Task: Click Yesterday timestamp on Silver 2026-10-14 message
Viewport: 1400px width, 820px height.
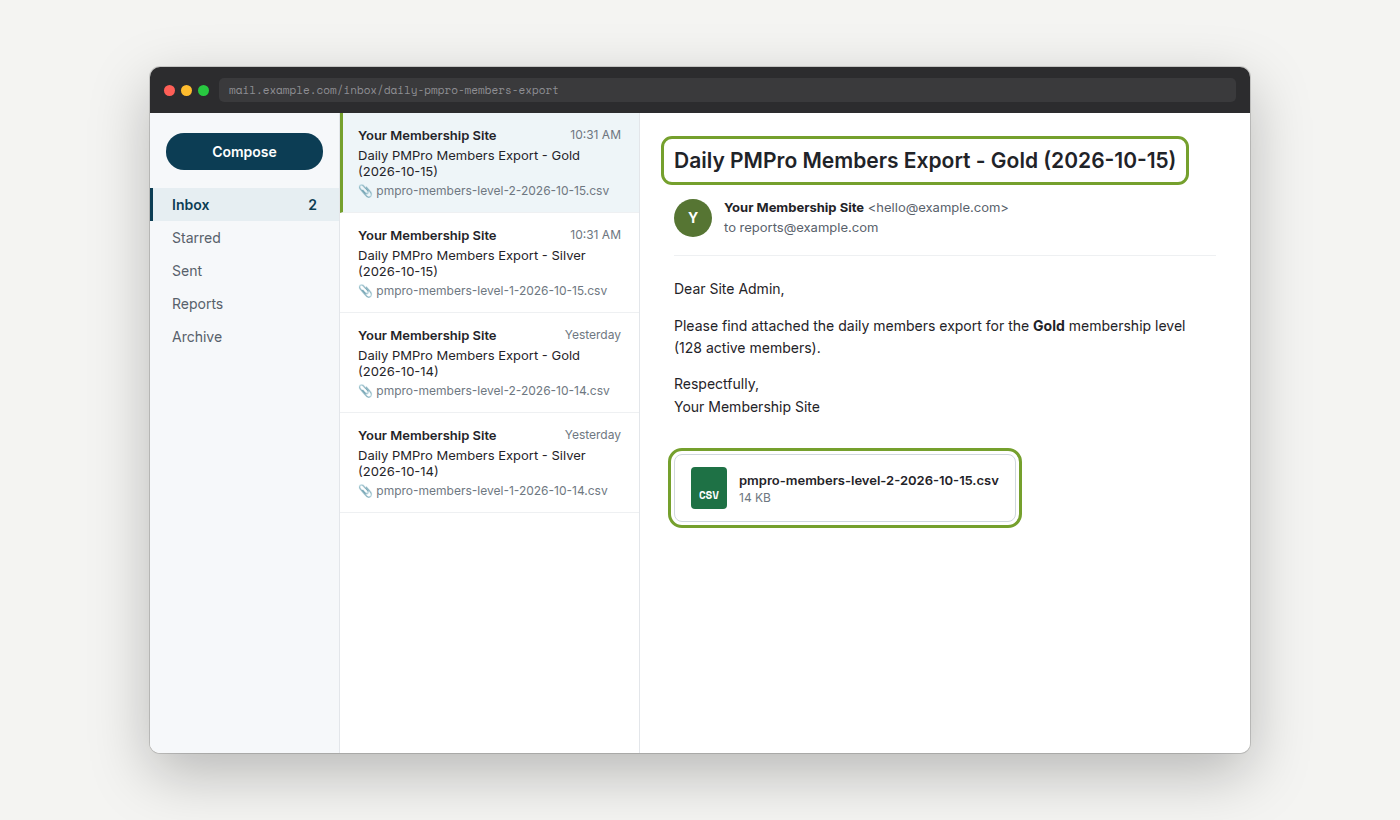Action: (593, 435)
